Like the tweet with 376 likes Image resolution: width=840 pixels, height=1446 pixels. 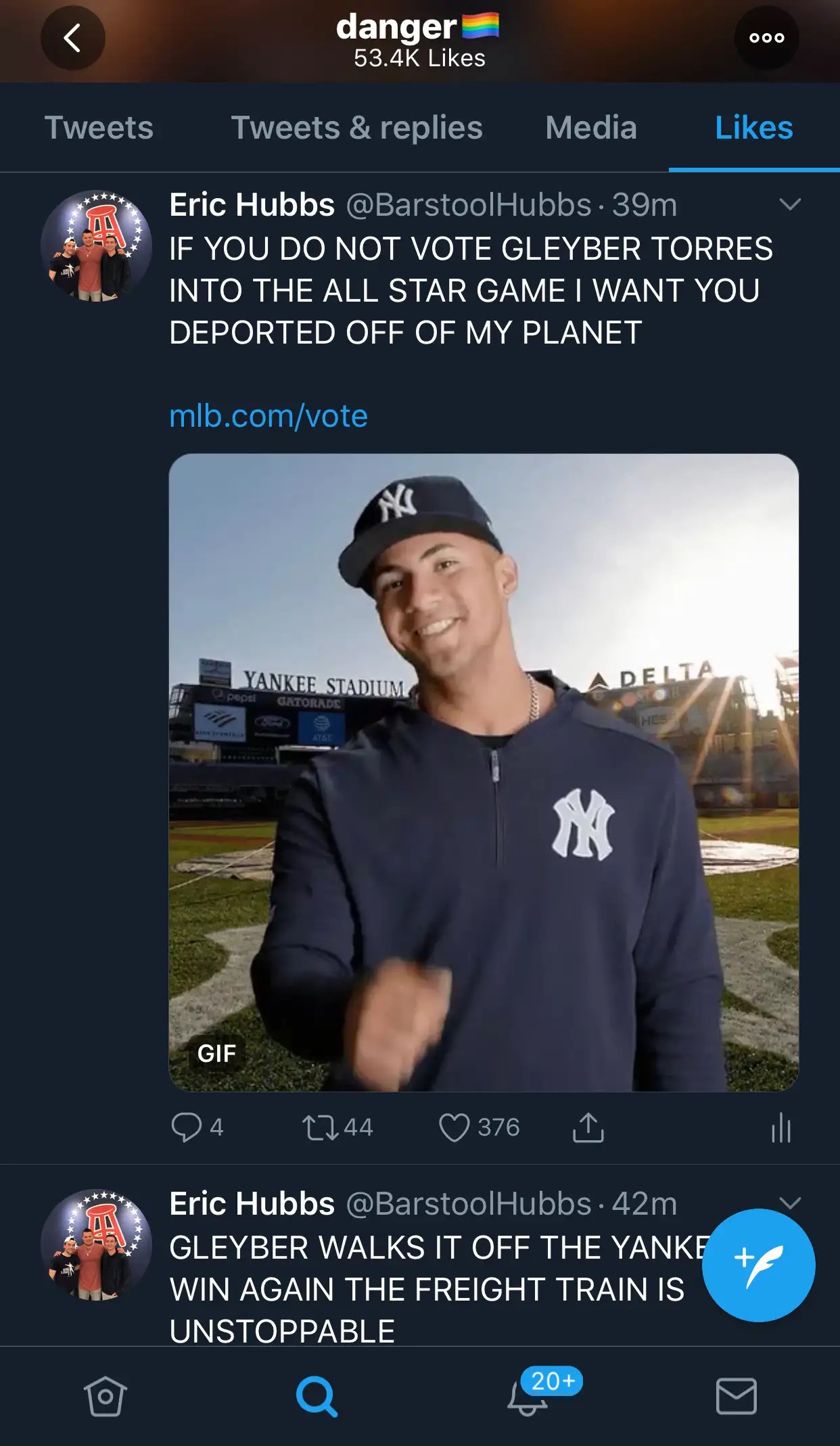coord(454,1127)
